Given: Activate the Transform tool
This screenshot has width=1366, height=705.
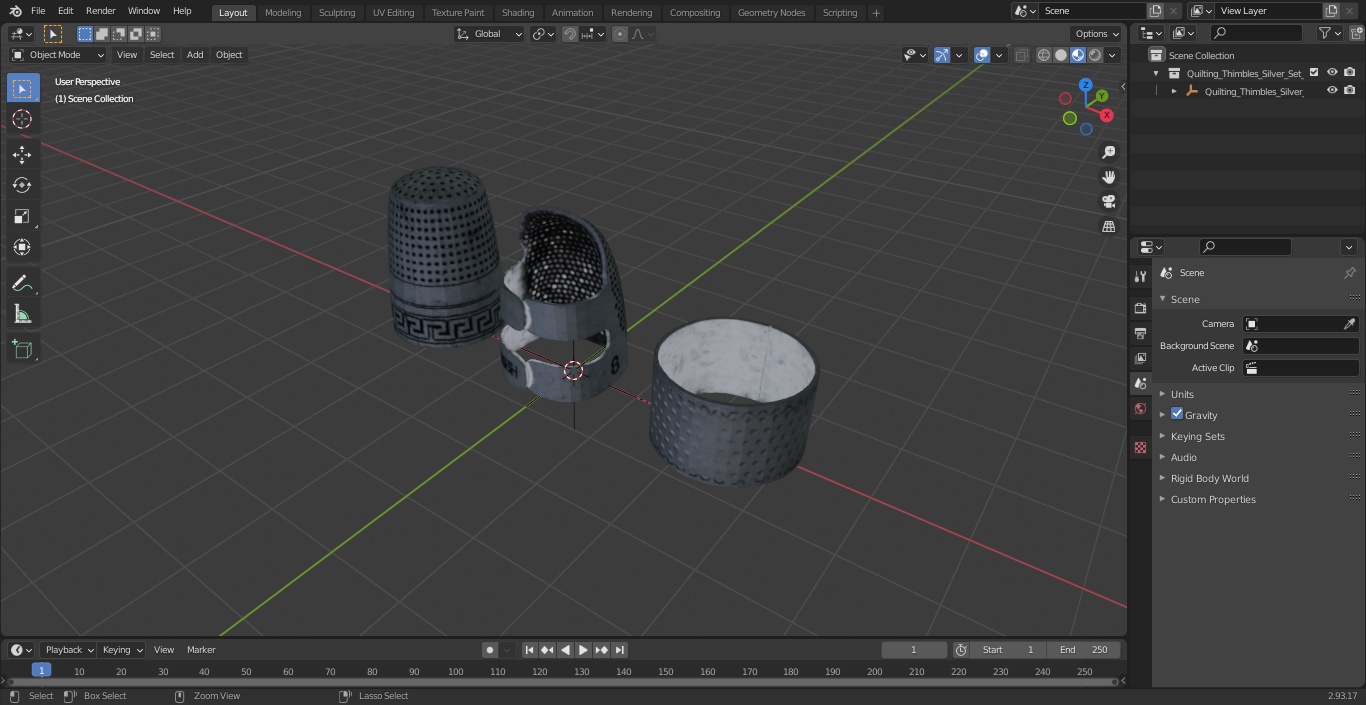Looking at the screenshot, I should (22, 247).
